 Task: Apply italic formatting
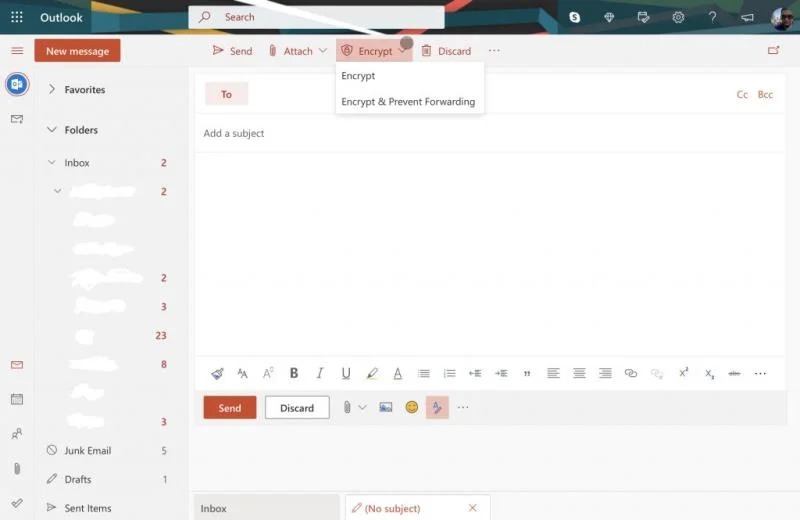coord(320,373)
